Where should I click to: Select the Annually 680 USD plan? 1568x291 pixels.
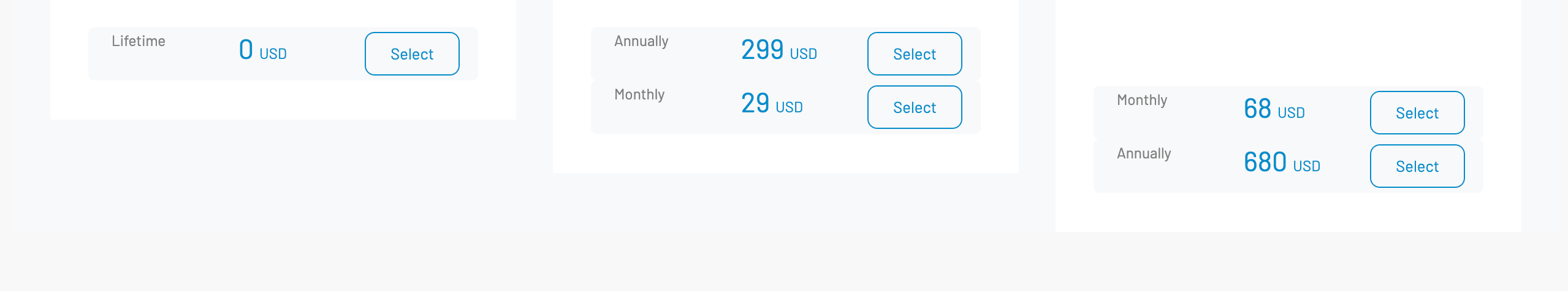pos(1417,166)
